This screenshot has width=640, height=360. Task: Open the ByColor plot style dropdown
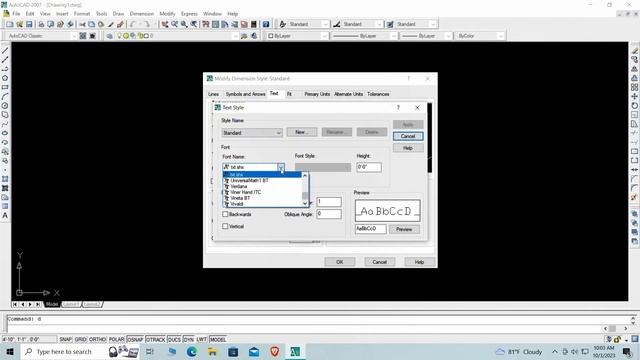tap(480, 36)
